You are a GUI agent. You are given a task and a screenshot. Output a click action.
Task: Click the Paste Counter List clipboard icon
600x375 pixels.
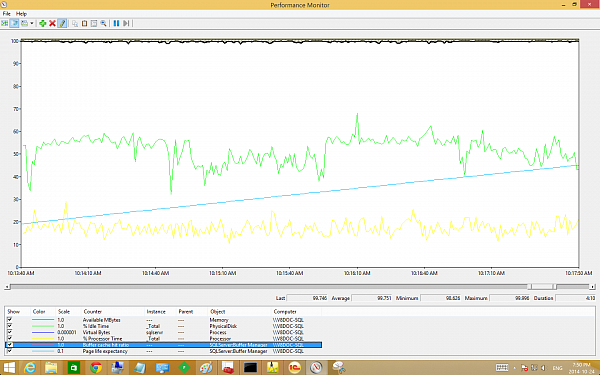click(84, 23)
